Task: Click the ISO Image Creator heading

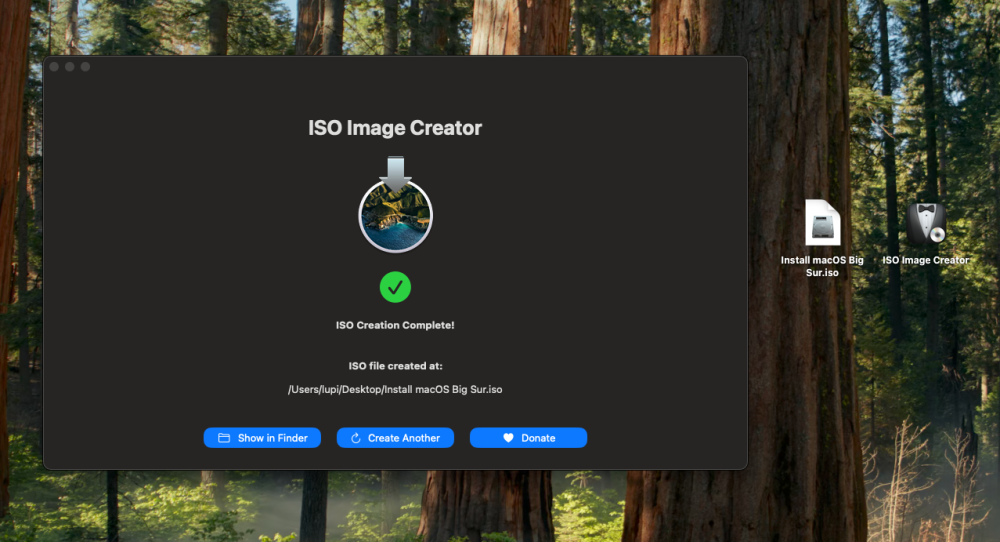Action: [395, 128]
